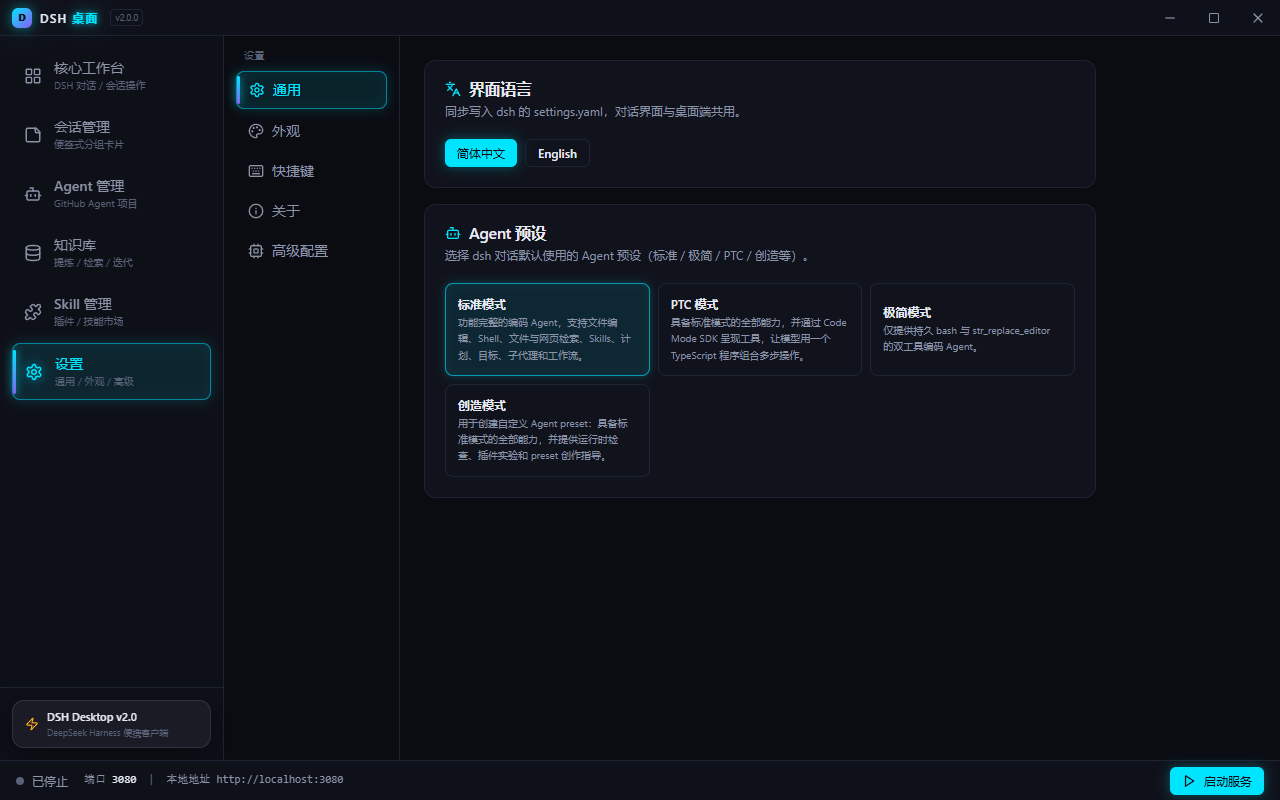
Task: Click the Agent 预设 heading
Action: coord(508,234)
